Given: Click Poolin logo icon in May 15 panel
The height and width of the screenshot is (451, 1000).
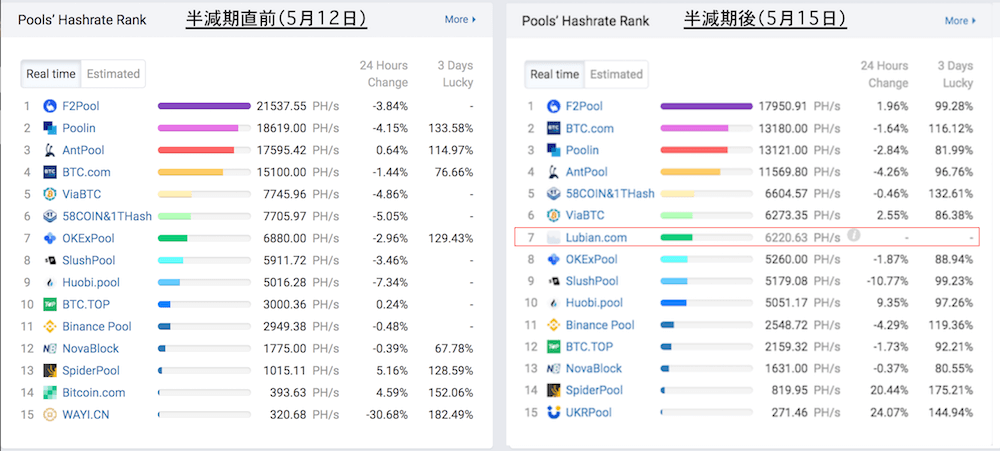Looking at the screenshot, I should (554, 150).
